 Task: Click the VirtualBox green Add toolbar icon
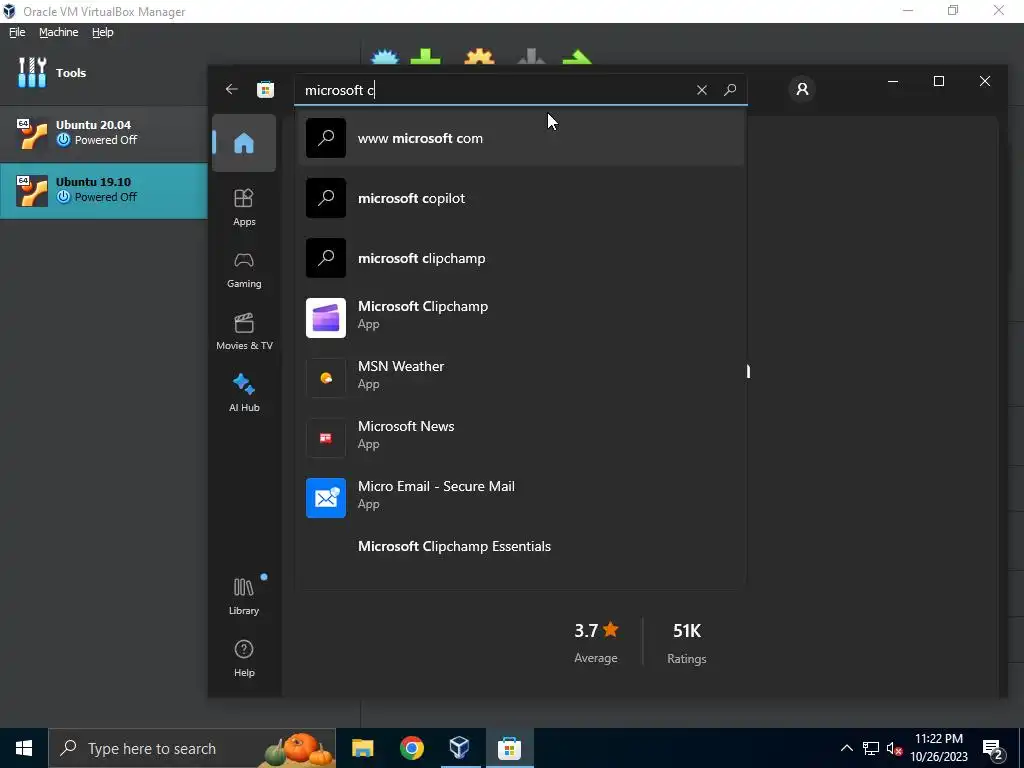pos(425,56)
